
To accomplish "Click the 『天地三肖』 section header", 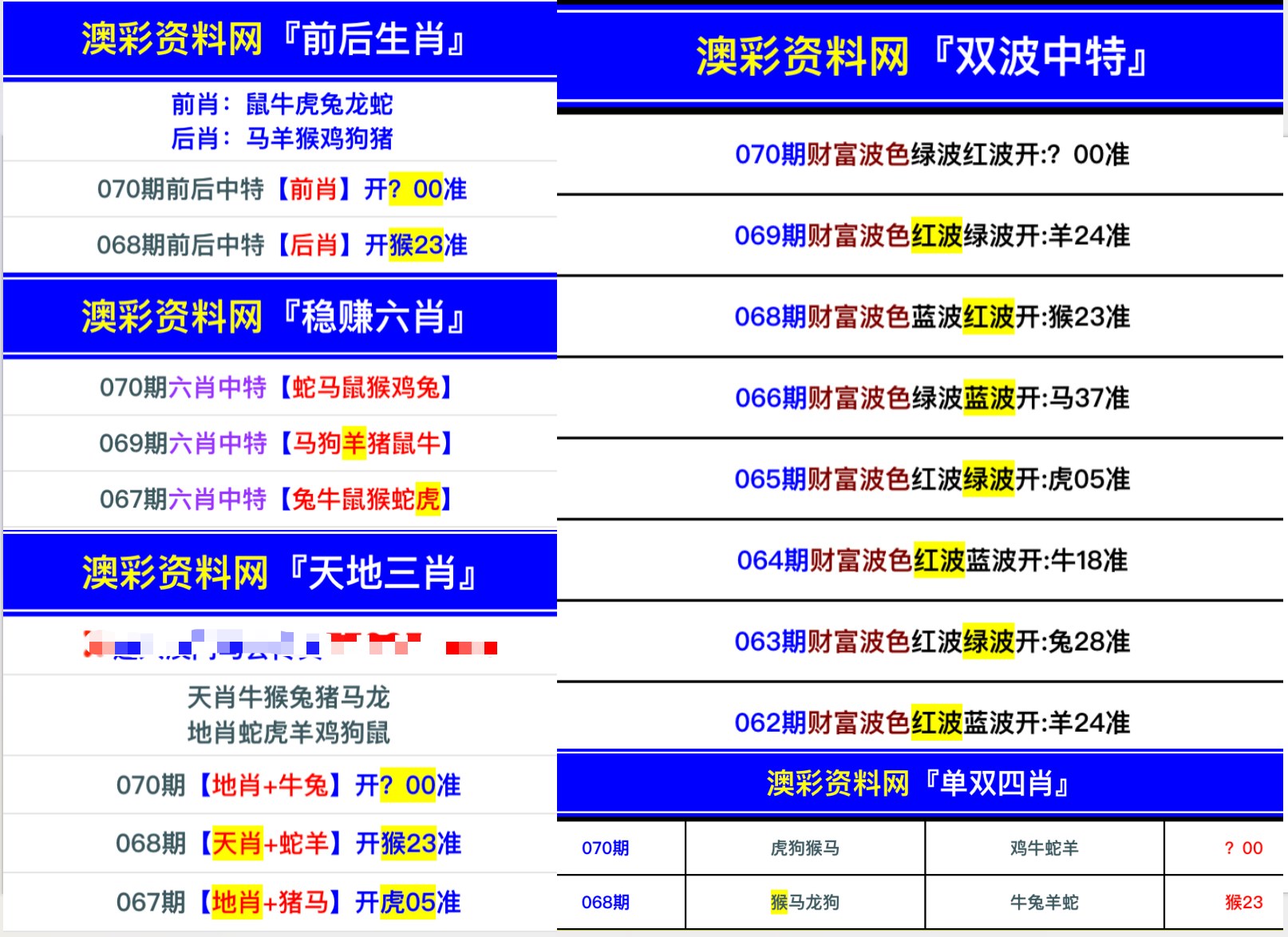I will tap(279, 573).
